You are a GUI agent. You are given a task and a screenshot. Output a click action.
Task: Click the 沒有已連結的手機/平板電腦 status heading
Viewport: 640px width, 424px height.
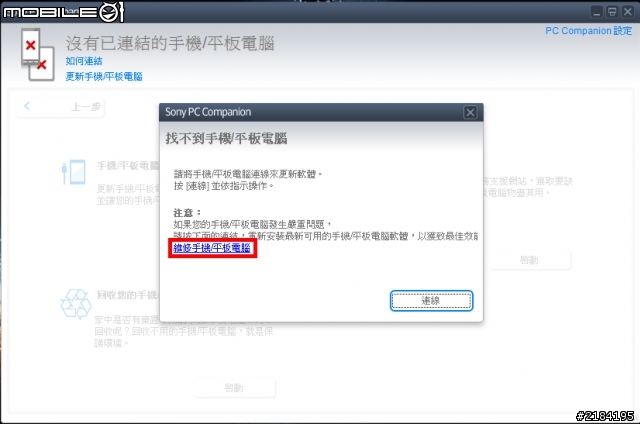170,43
